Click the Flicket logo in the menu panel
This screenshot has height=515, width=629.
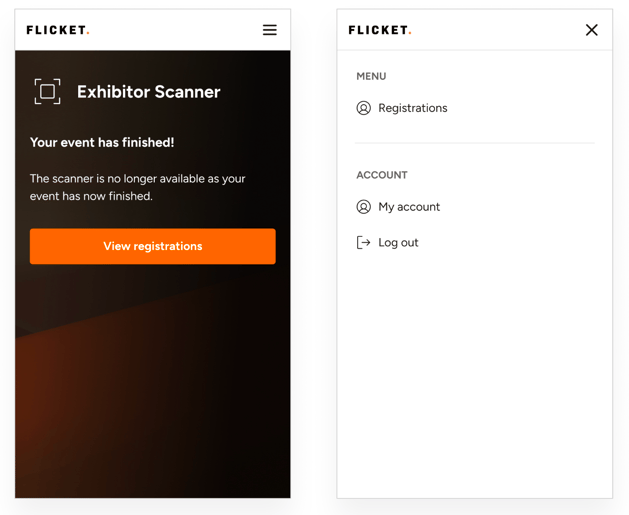380,30
